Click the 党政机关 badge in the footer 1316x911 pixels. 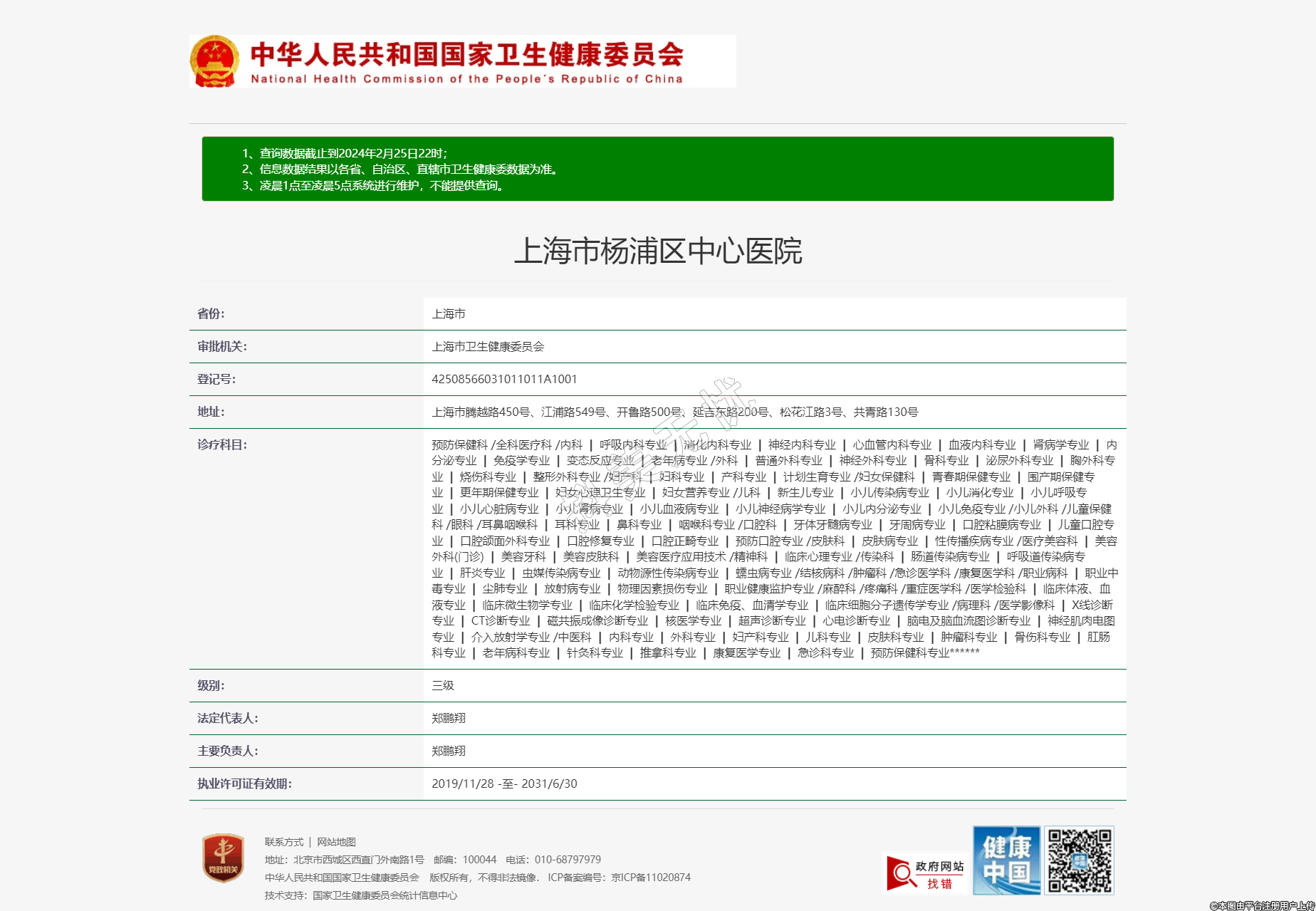tap(223, 858)
